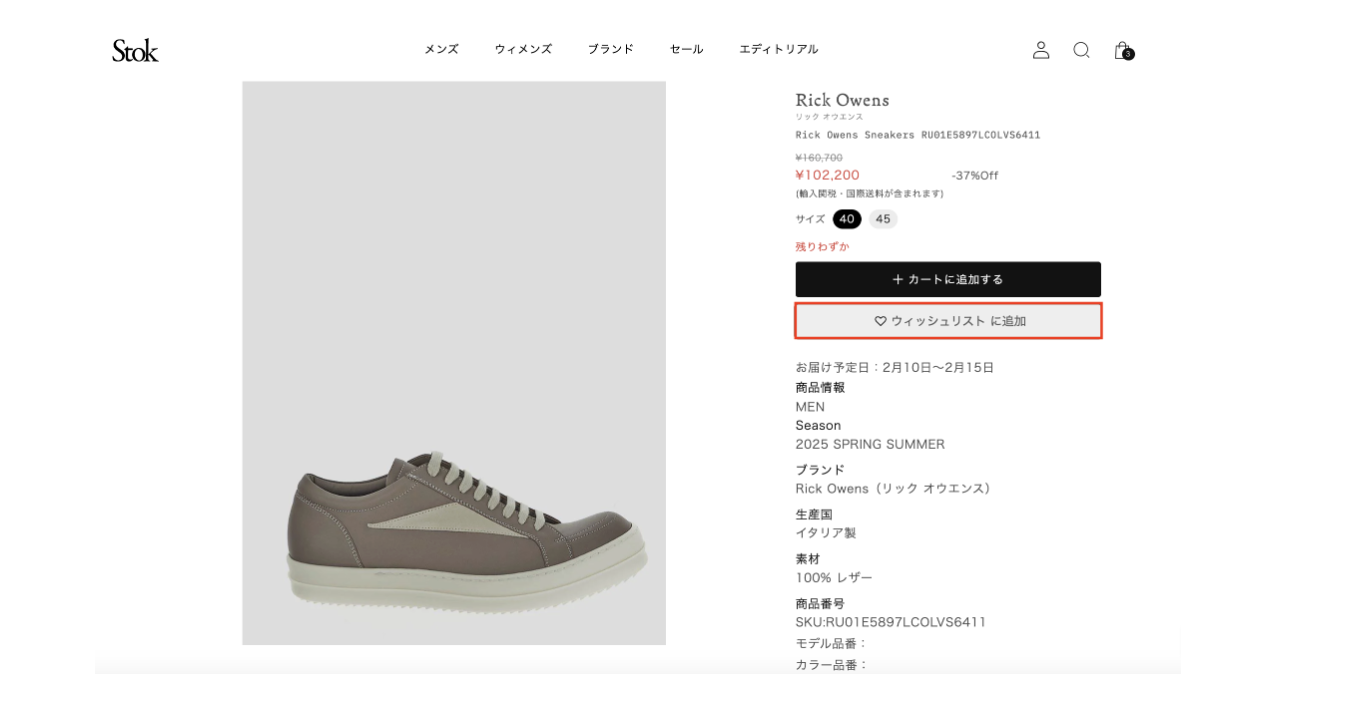Open the shopping bag cart icon
This screenshot has width=1354, height=724.
click(1121, 49)
